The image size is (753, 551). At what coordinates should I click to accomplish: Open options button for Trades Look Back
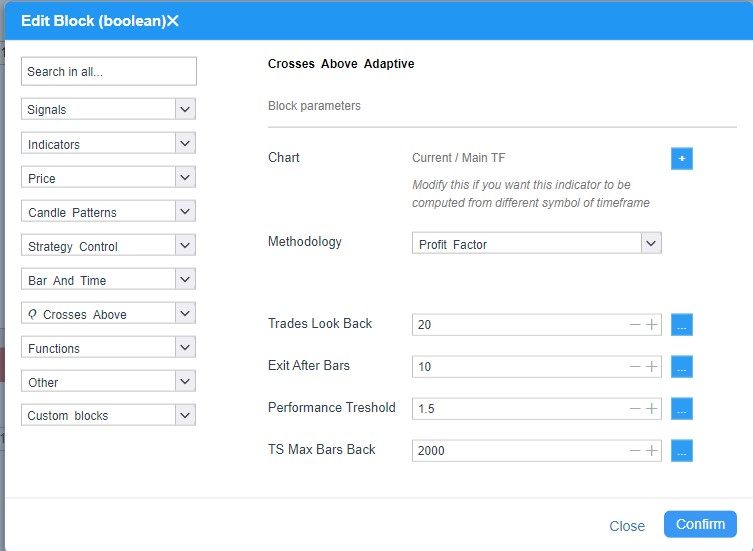tap(681, 325)
